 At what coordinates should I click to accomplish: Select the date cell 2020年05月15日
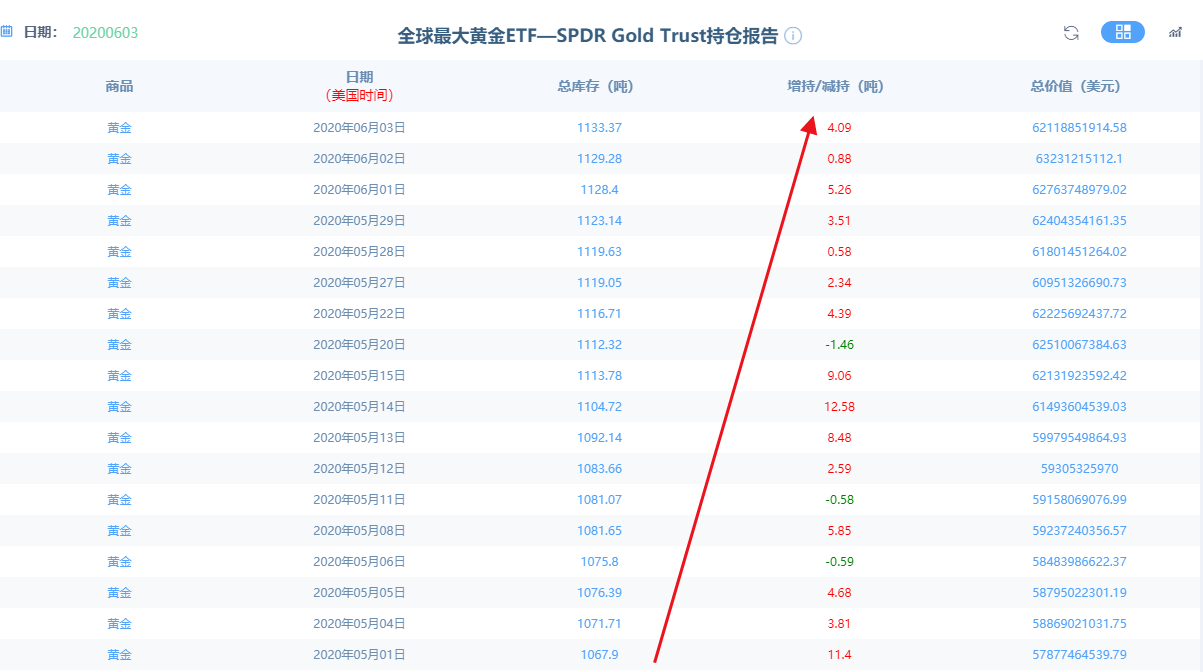(x=359, y=376)
